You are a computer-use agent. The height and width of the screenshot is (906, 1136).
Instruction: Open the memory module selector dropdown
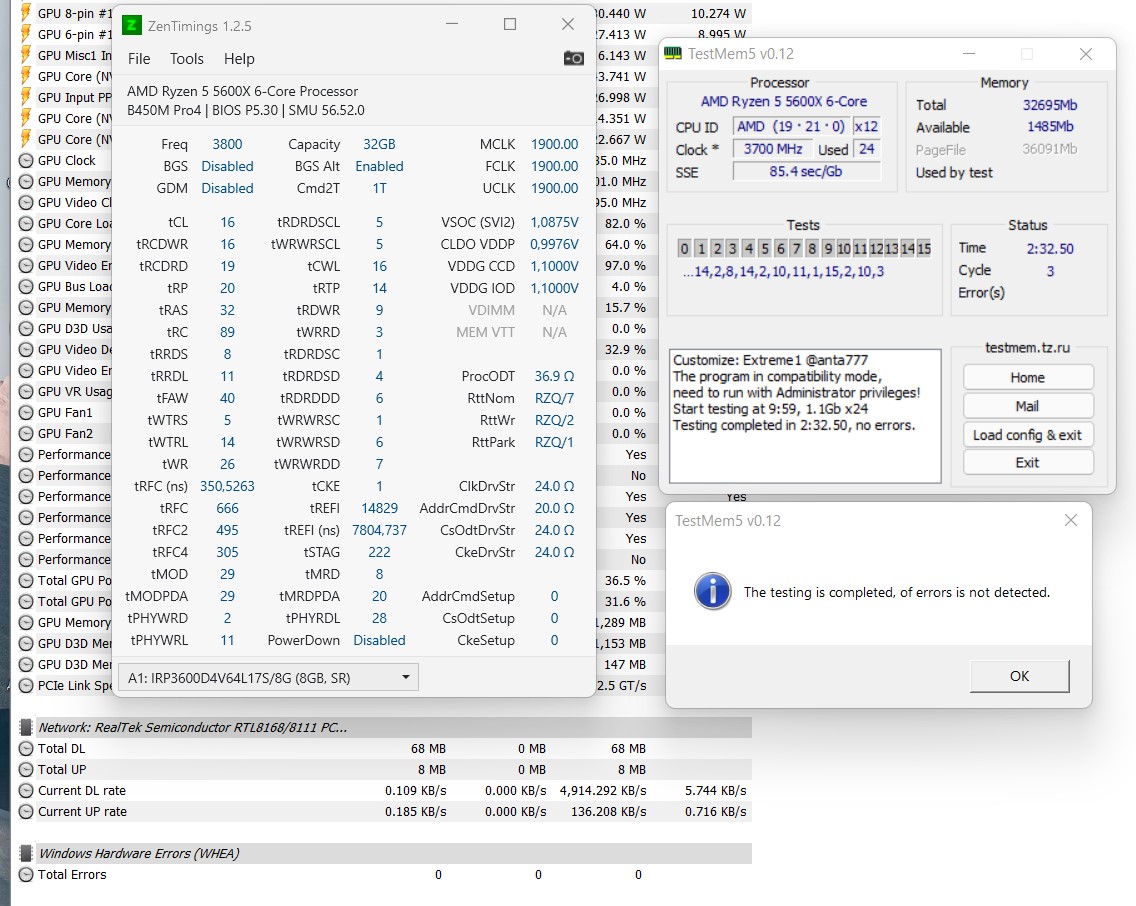268,677
